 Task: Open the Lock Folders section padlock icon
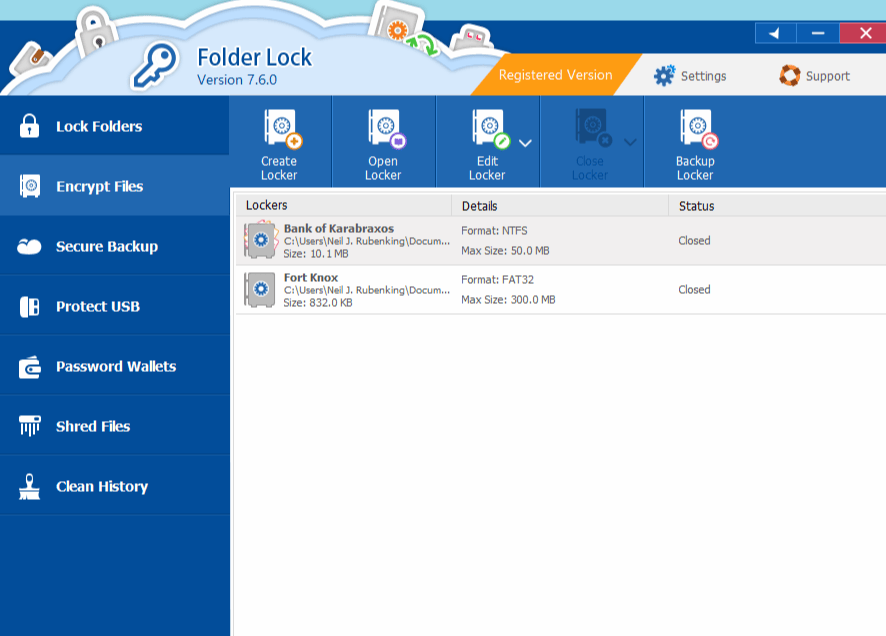pos(29,125)
